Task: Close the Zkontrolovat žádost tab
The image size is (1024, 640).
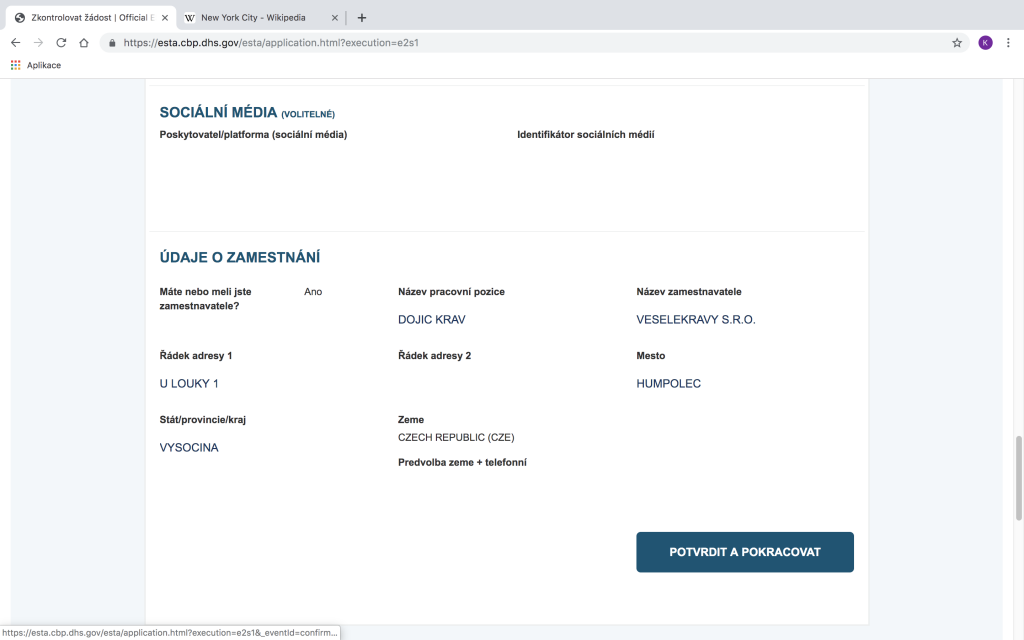Action: tap(166, 17)
